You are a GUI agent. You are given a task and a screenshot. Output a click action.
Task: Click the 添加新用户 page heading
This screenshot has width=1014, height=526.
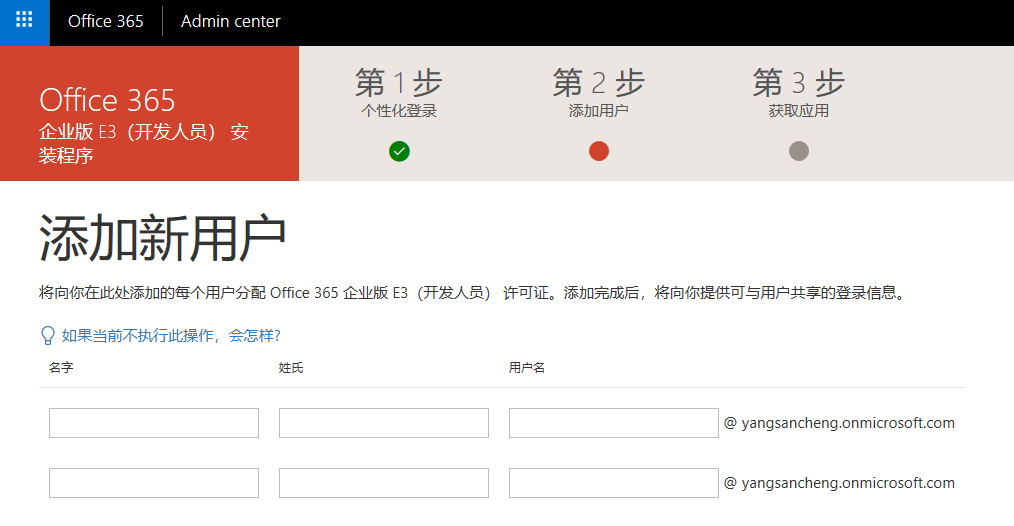coord(162,239)
